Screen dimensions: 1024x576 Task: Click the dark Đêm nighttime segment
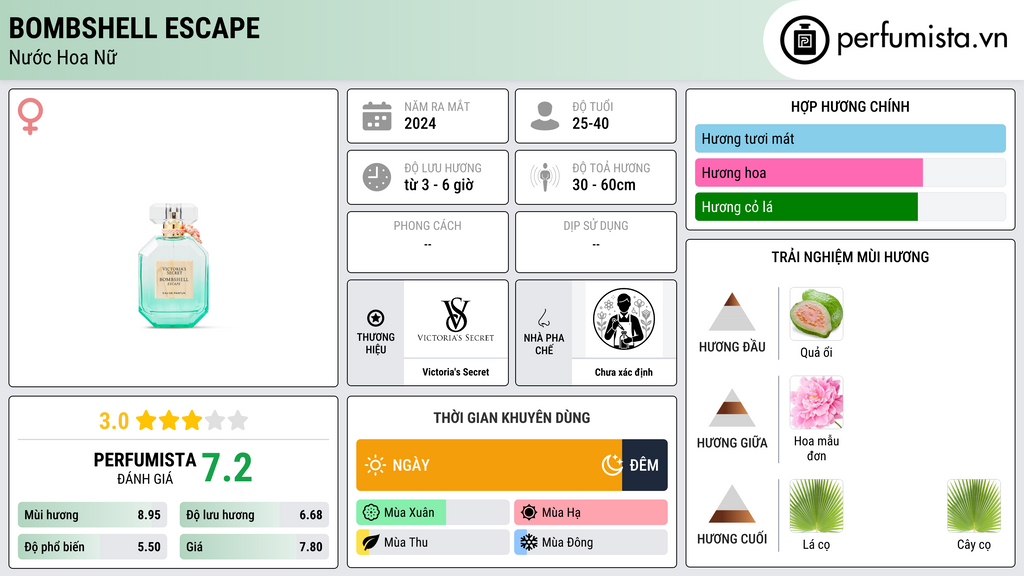(x=645, y=465)
